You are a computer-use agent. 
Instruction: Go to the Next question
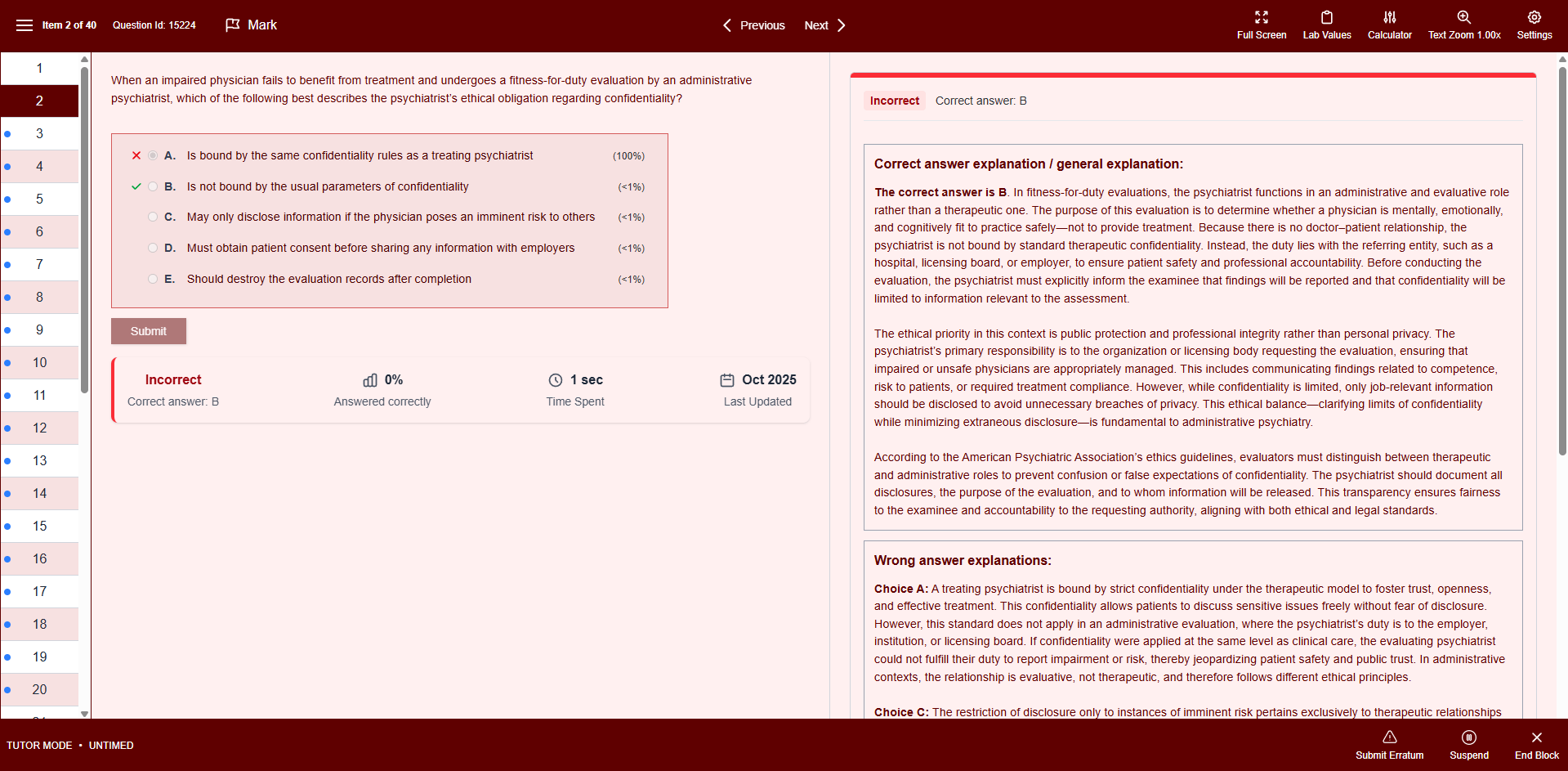(x=824, y=25)
